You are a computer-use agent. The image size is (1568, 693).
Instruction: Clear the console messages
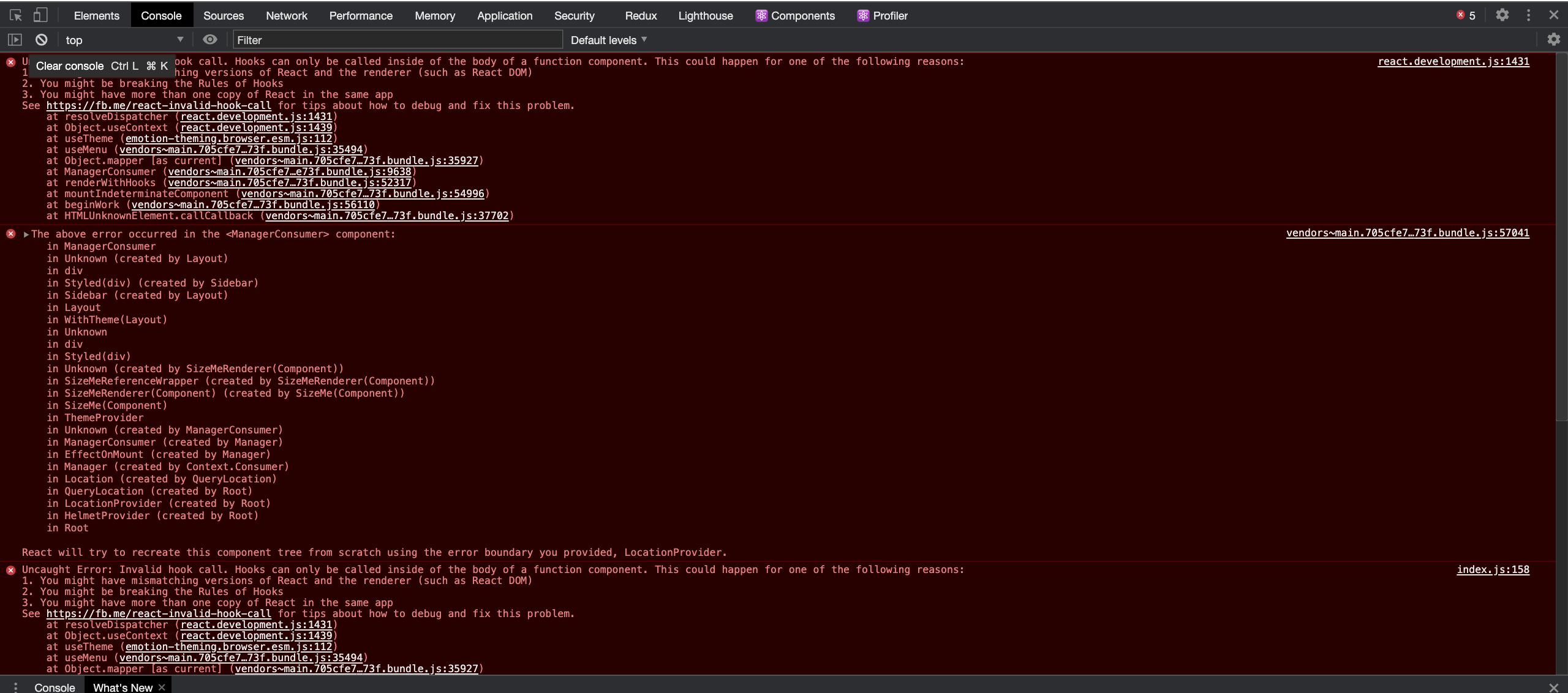pyautogui.click(x=41, y=39)
